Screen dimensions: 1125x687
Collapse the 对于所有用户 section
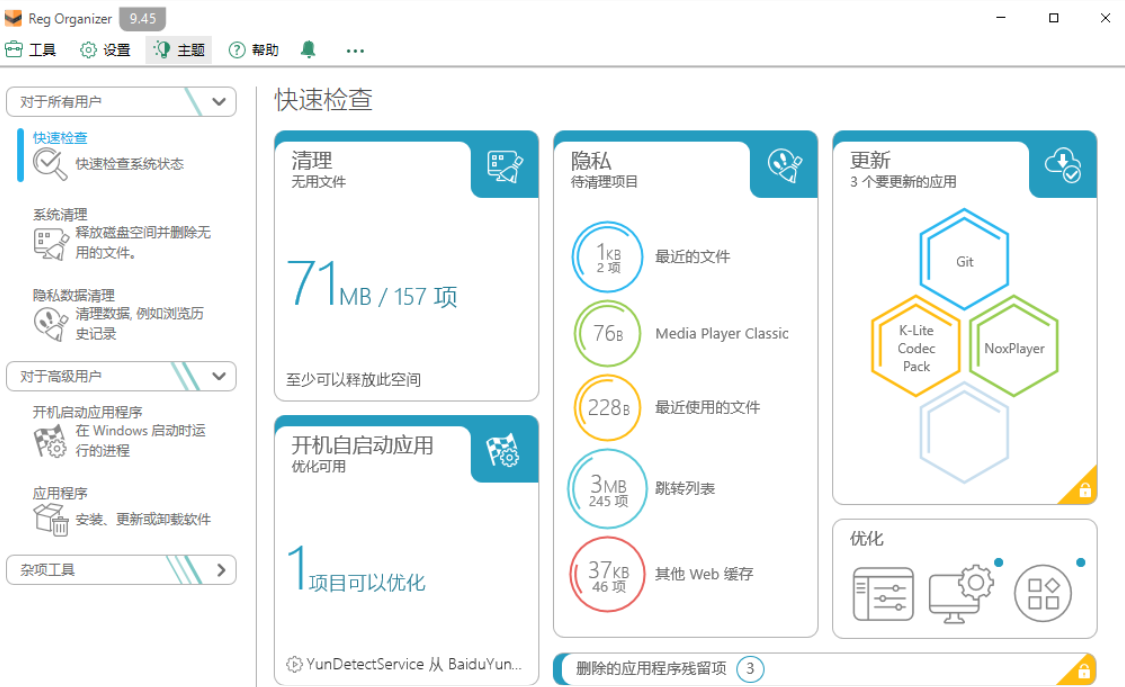(x=220, y=101)
